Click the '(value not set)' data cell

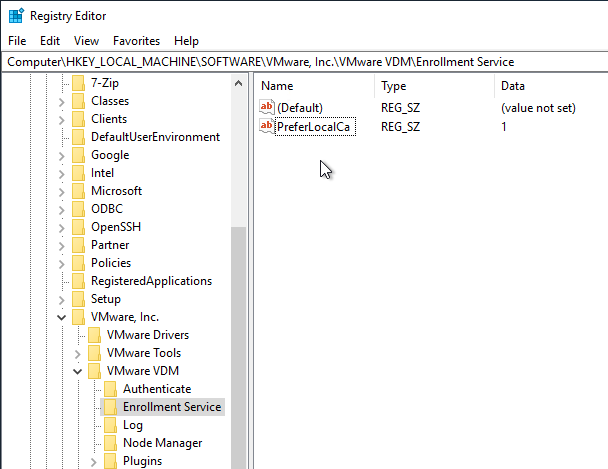tap(538, 108)
